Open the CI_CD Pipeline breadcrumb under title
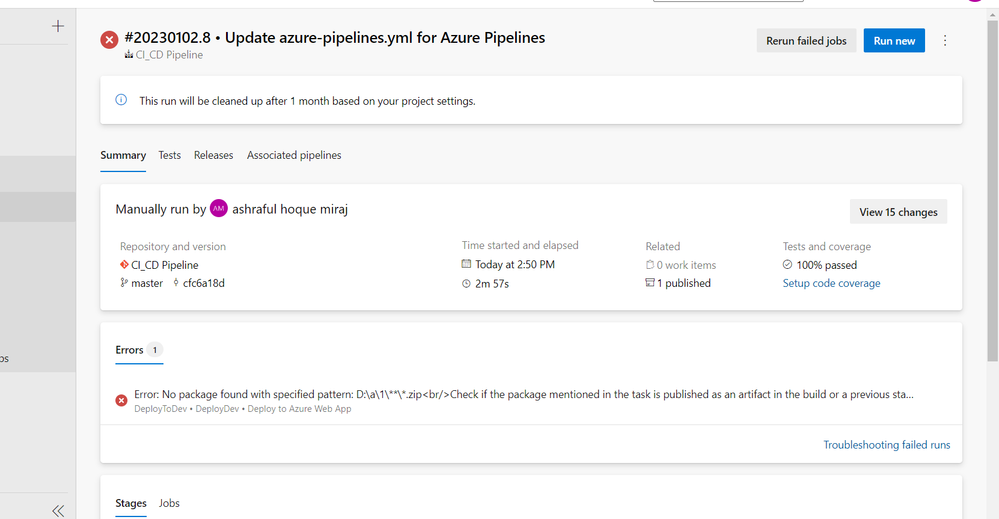 [x=169, y=55]
